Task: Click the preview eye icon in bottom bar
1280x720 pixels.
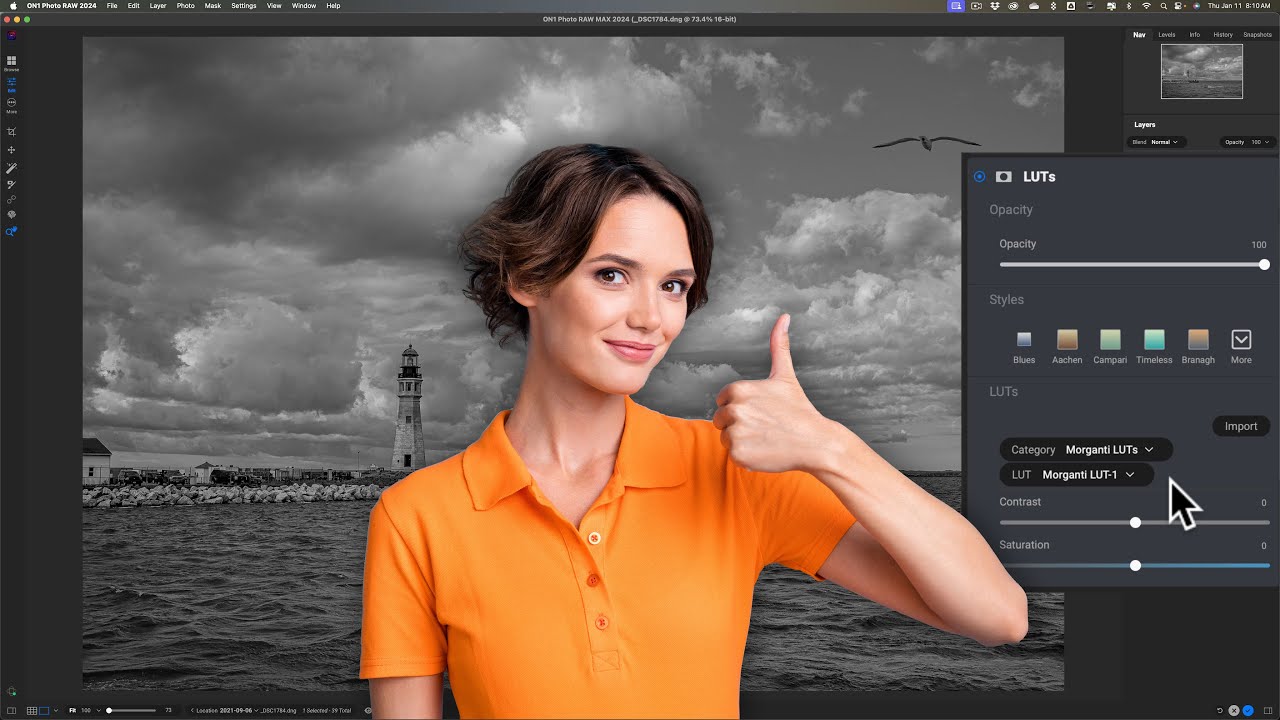Action: [x=368, y=710]
